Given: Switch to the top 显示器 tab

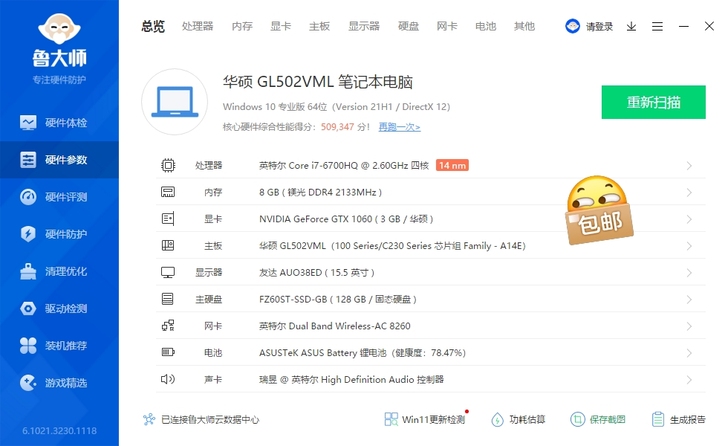Looking at the screenshot, I should point(364,26).
